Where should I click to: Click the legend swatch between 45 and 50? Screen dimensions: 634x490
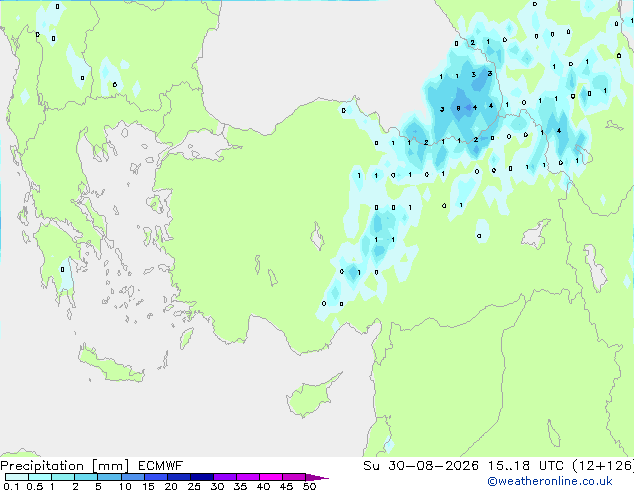294,477
